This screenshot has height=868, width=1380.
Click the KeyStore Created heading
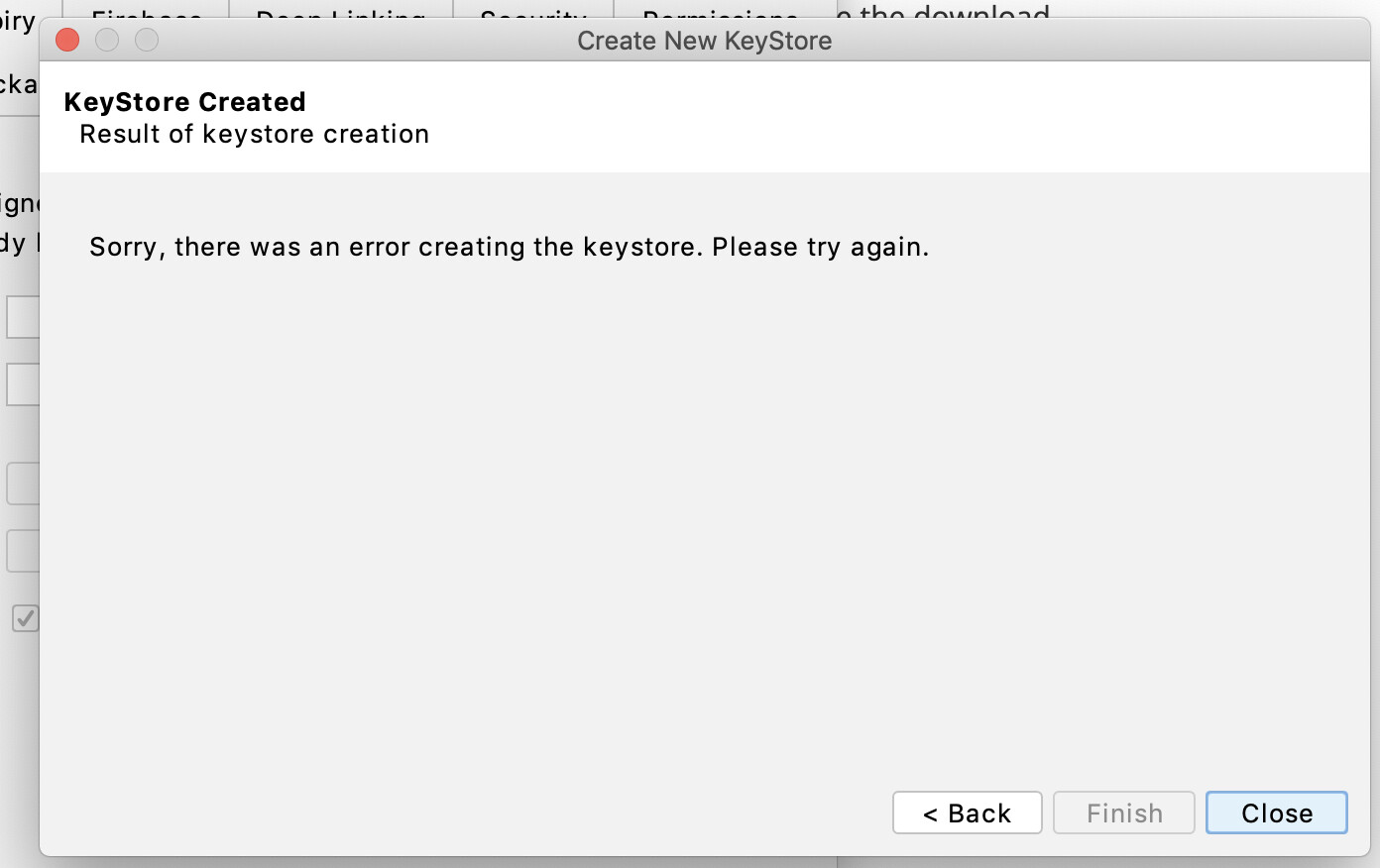click(x=184, y=101)
